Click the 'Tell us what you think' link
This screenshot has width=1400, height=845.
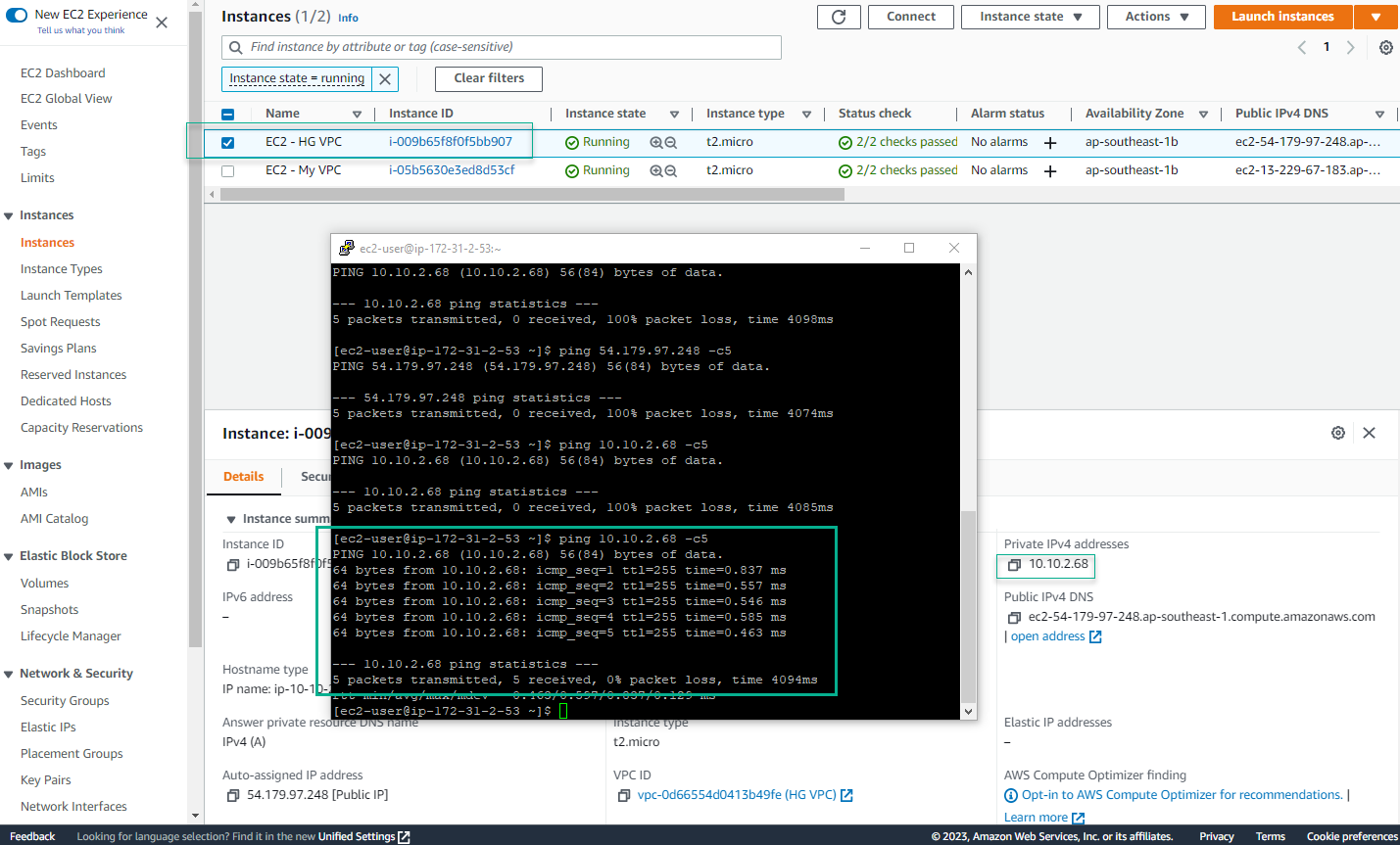point(80,30)
